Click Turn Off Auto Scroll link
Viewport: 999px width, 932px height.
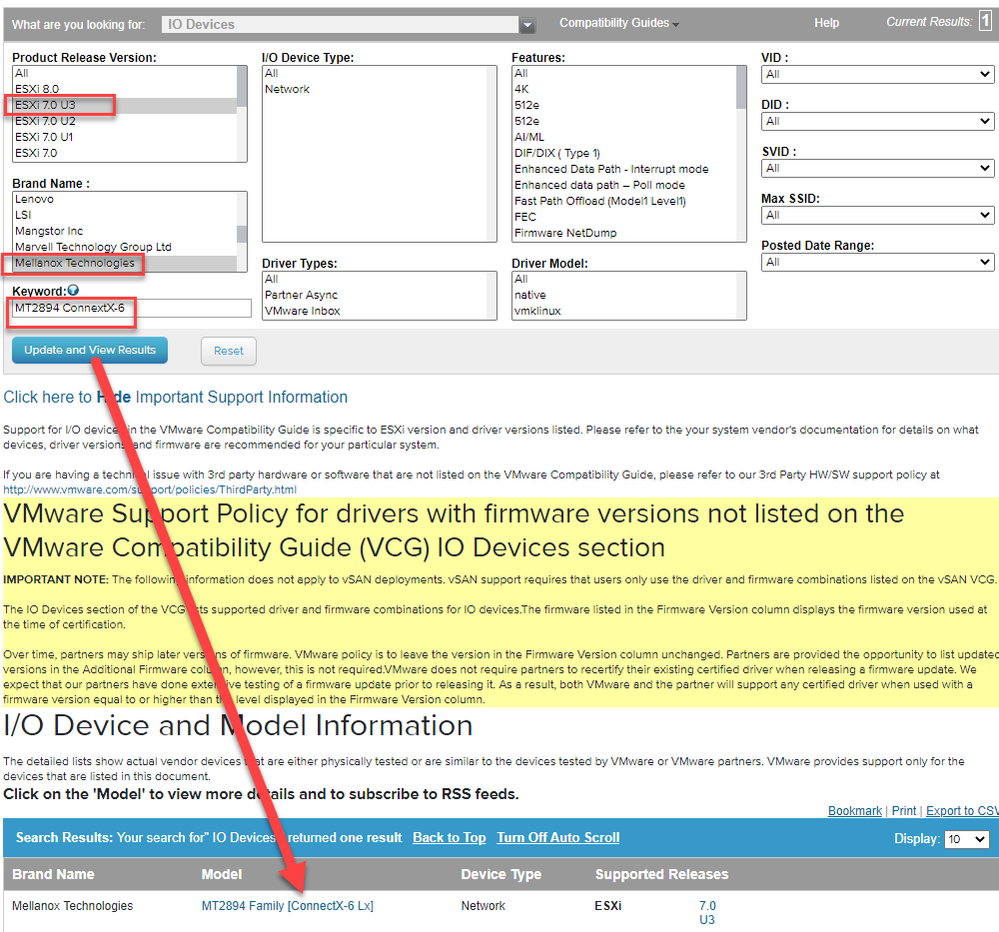click(x=558, y=837)
